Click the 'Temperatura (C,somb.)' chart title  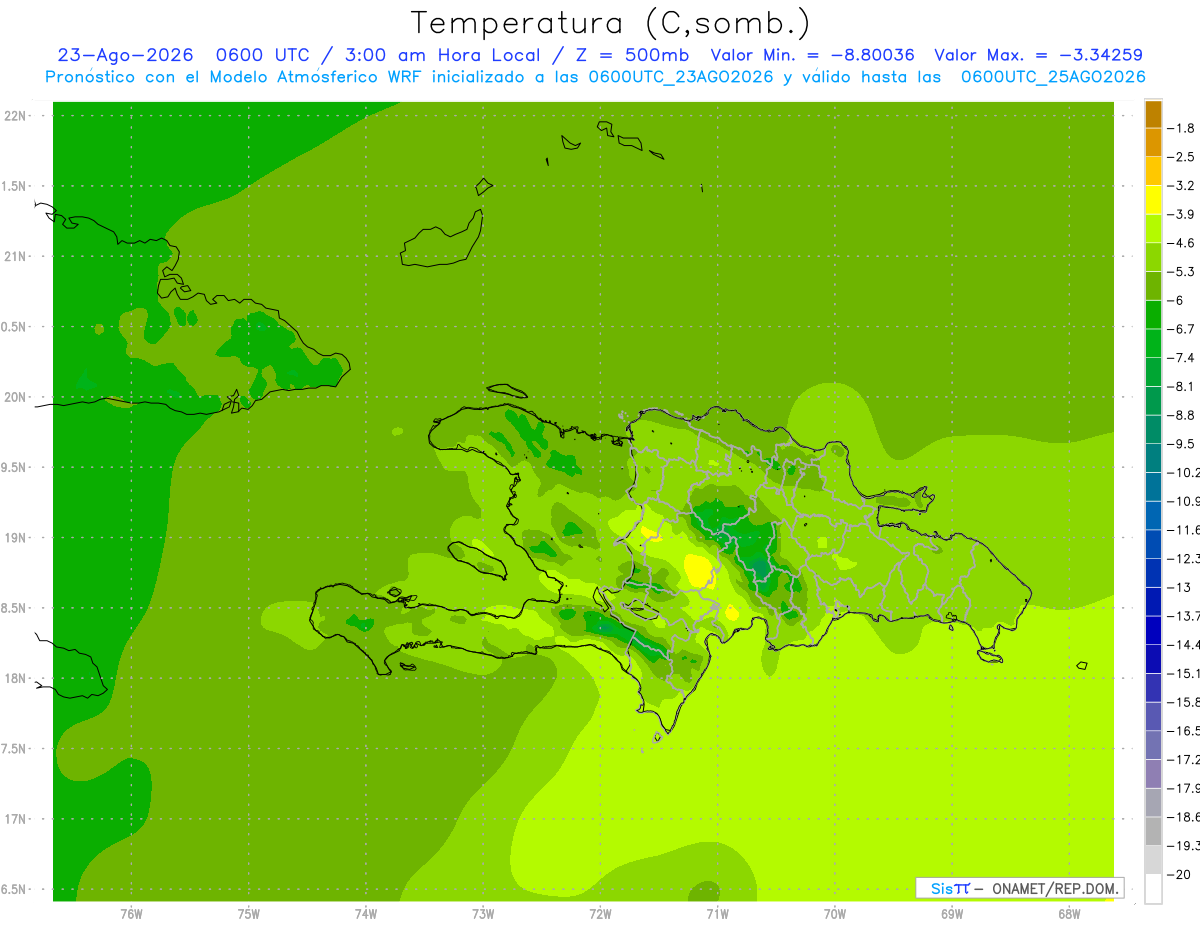coord(611,23)
